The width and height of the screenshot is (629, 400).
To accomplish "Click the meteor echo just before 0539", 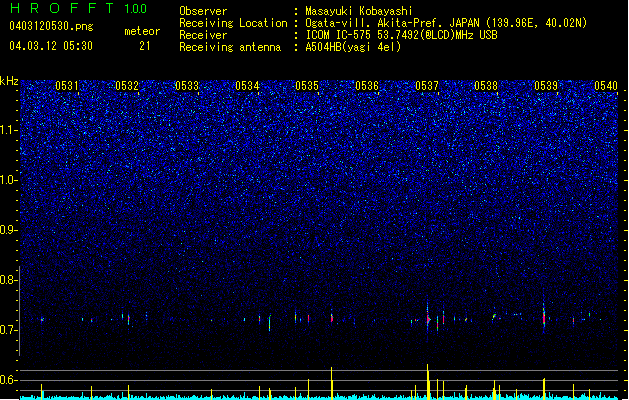I will 544,319.
